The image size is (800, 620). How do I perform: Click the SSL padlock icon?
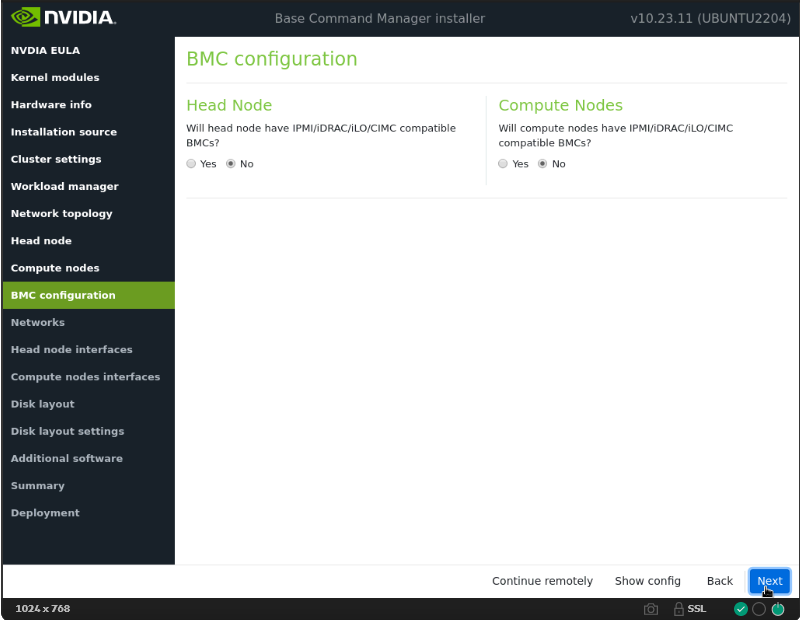[679, 609]
